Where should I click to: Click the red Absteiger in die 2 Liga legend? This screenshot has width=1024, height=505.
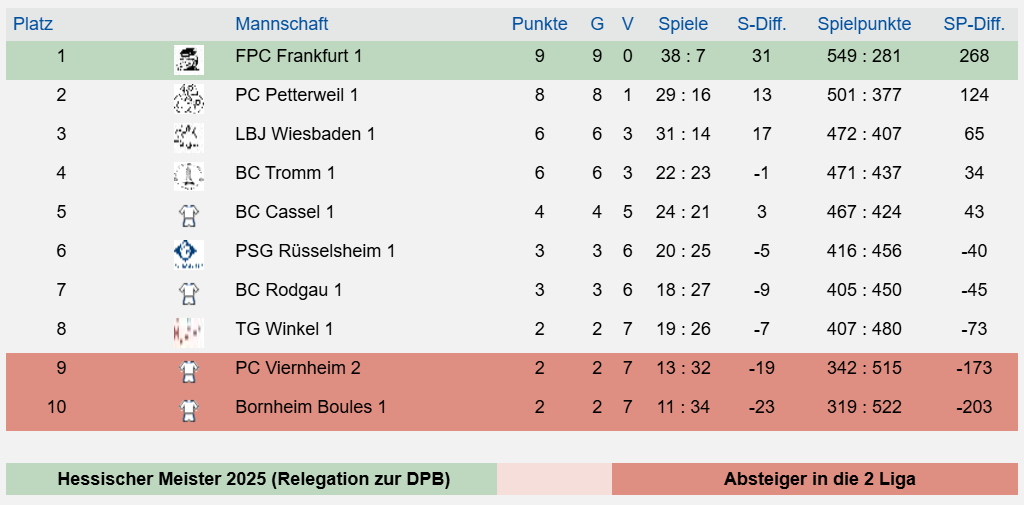tap(819, 479)
